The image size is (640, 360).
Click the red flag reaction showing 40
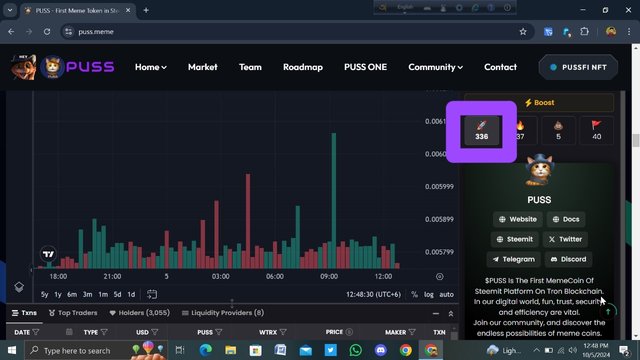[596, 131]
